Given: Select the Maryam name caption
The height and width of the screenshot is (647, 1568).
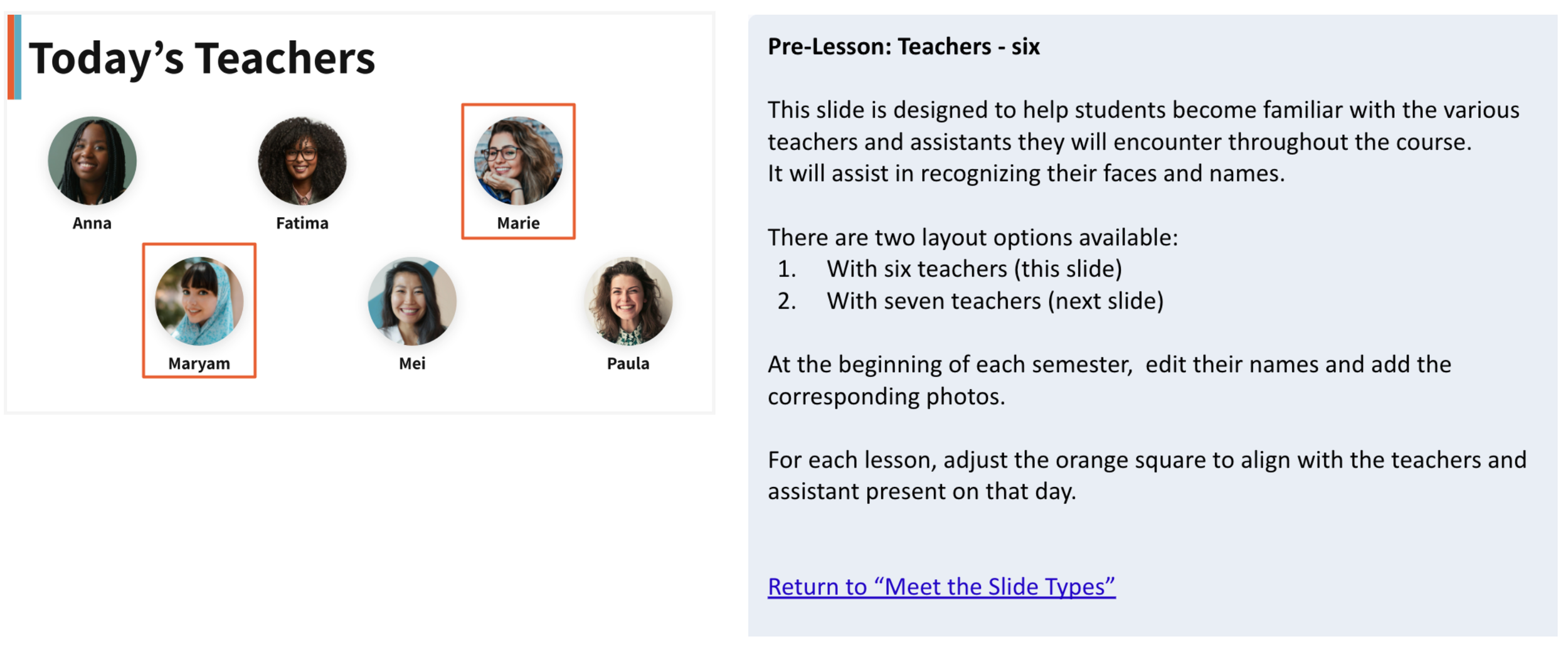Looking at the screenshot, I should (199, 364).
